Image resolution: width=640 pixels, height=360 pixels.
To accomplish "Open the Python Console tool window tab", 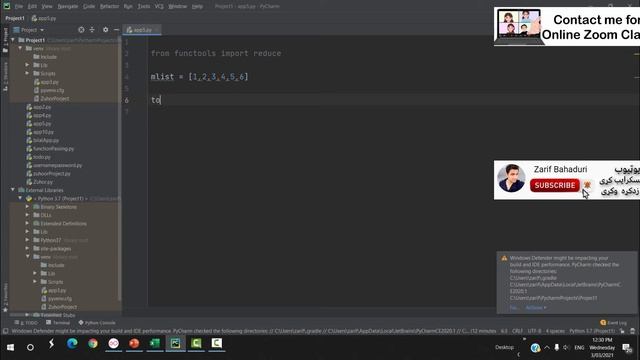I will tap(97, 322).
